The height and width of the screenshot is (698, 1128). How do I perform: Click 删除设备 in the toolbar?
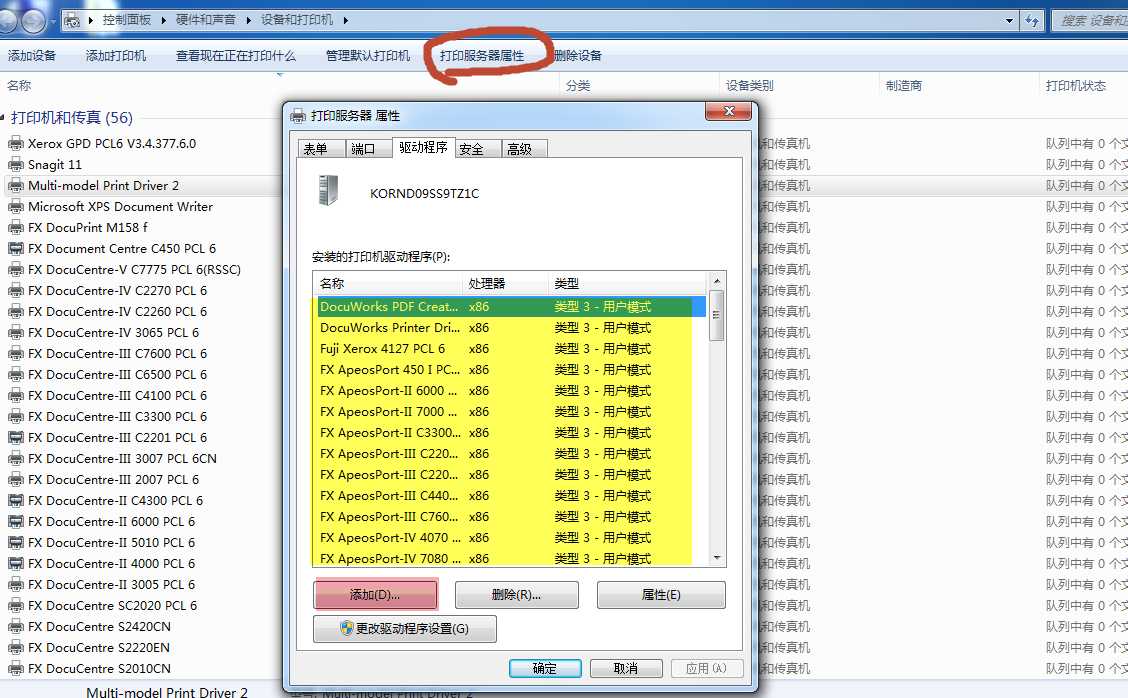pos(578,55)
